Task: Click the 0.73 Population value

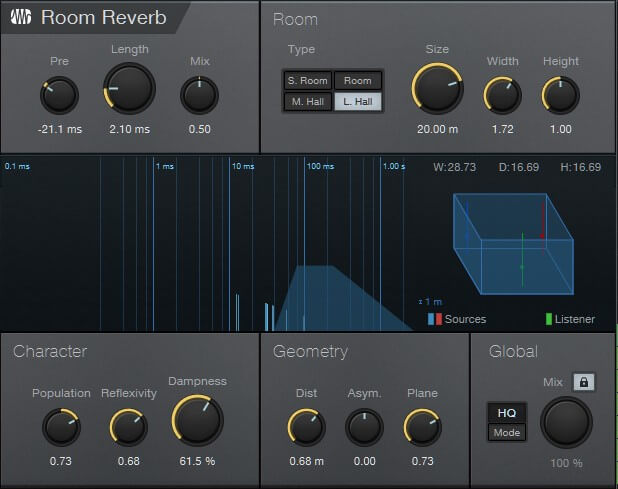Action: tap(61, 461)
